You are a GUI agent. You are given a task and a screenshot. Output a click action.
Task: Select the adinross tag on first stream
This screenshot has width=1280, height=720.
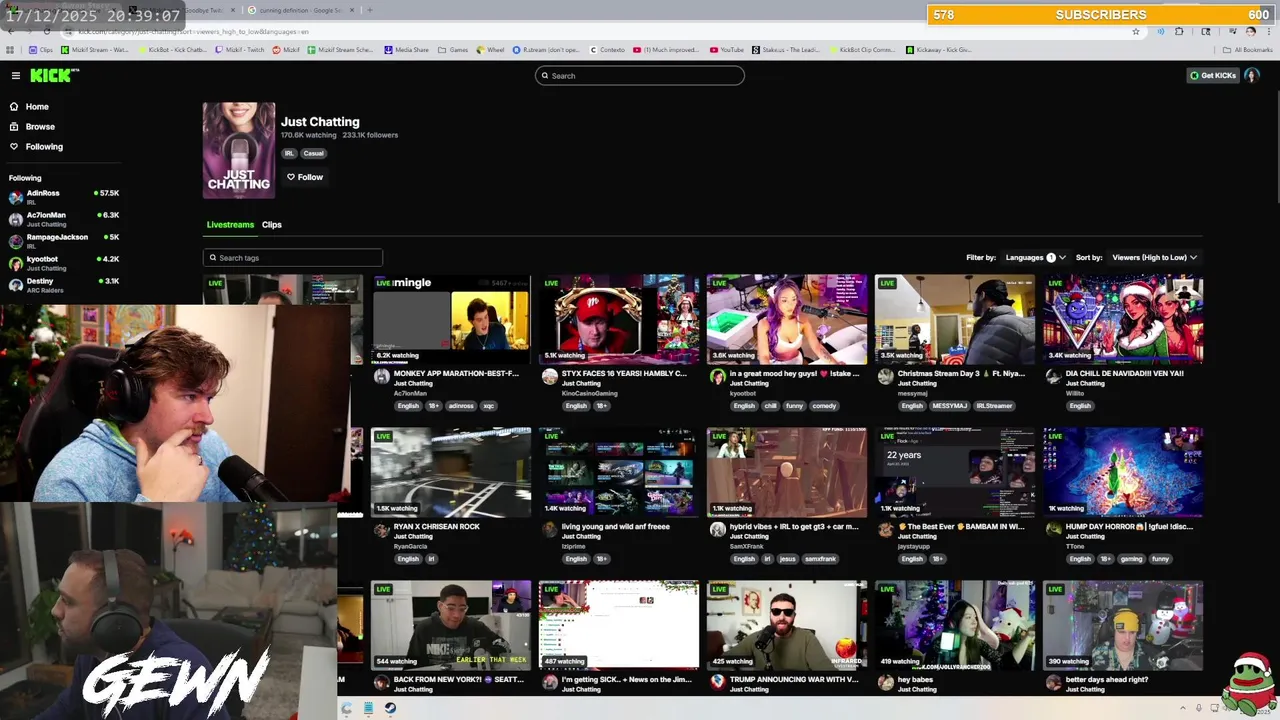coord(461,406)
